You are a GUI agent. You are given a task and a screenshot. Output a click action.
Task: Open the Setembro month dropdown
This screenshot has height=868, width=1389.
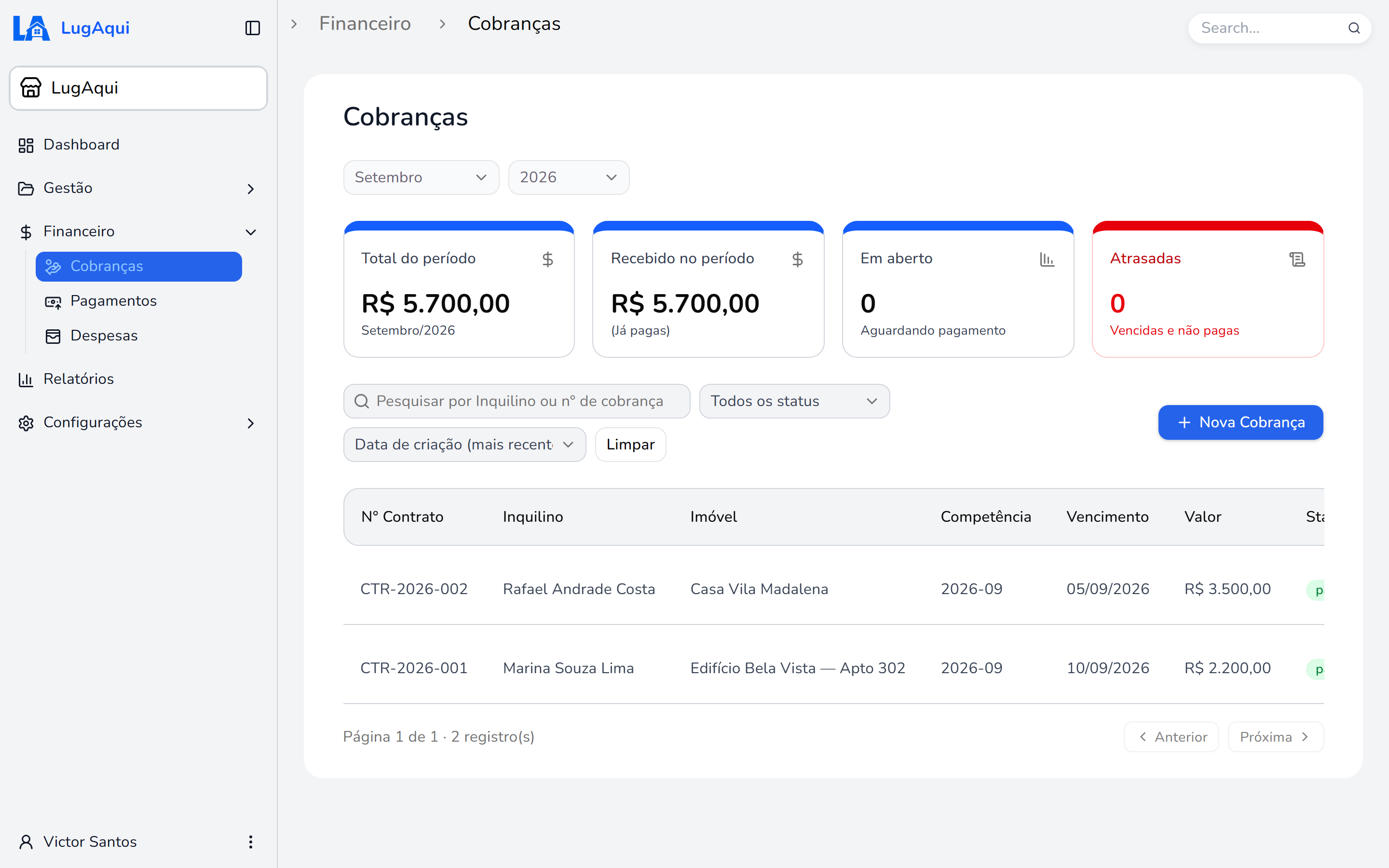[422, 177]
